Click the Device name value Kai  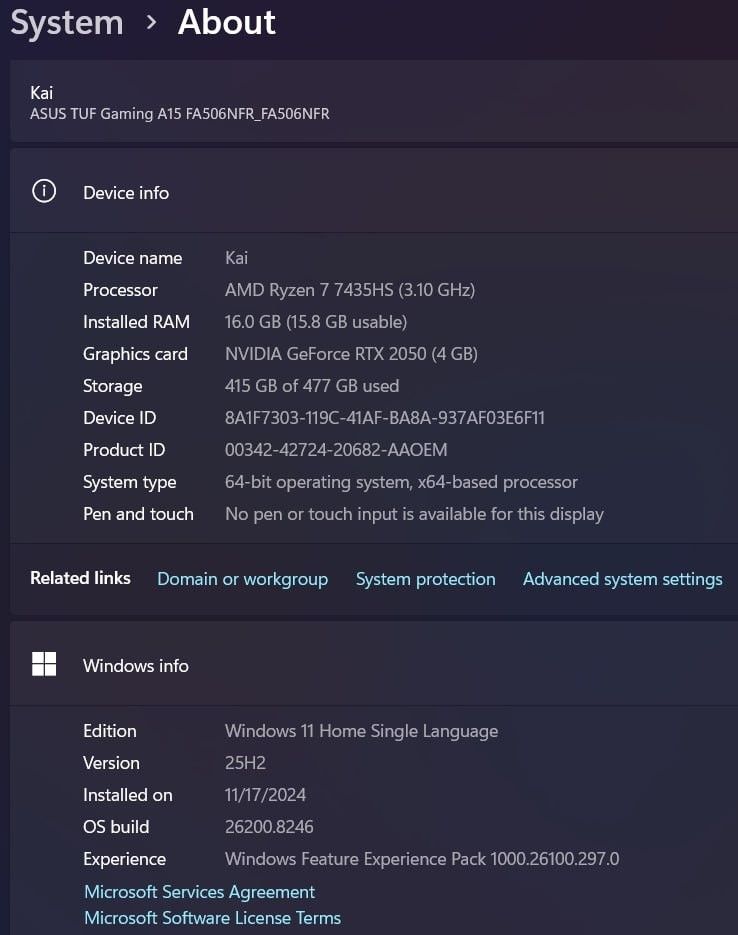pos(236,258)
